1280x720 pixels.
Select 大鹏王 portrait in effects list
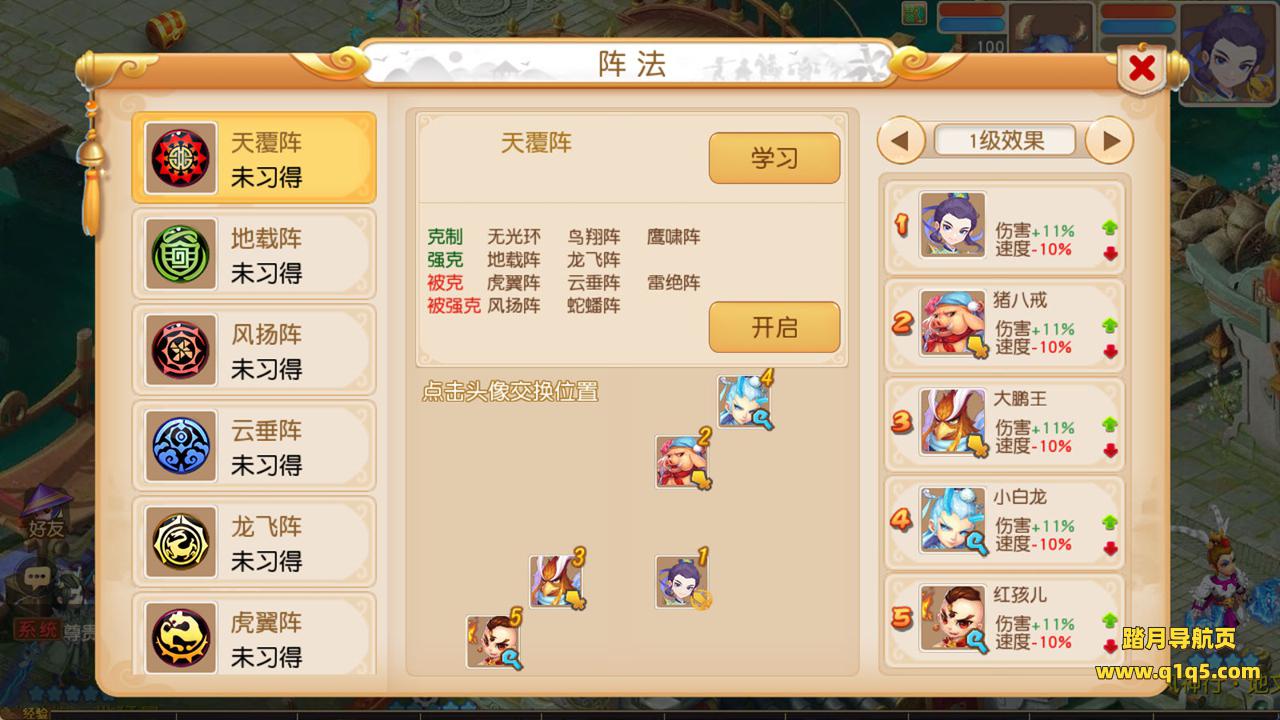tap(953, 422)
